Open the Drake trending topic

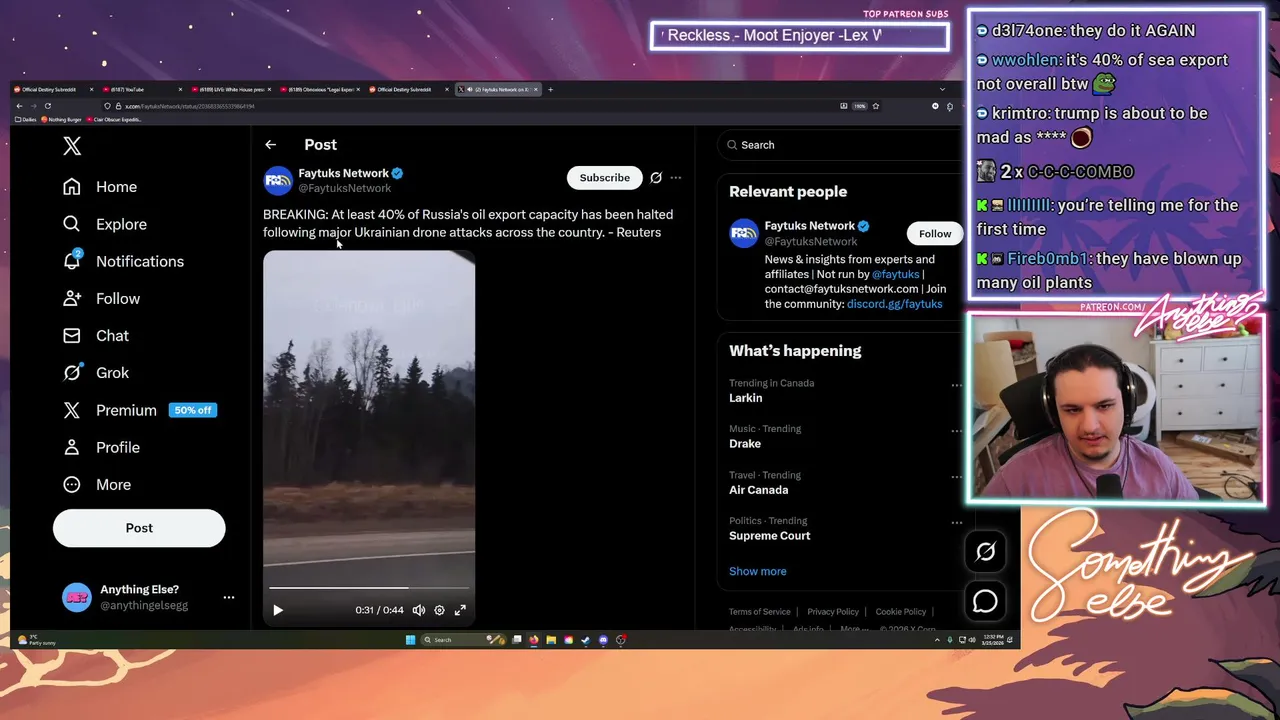click(745, 444)
